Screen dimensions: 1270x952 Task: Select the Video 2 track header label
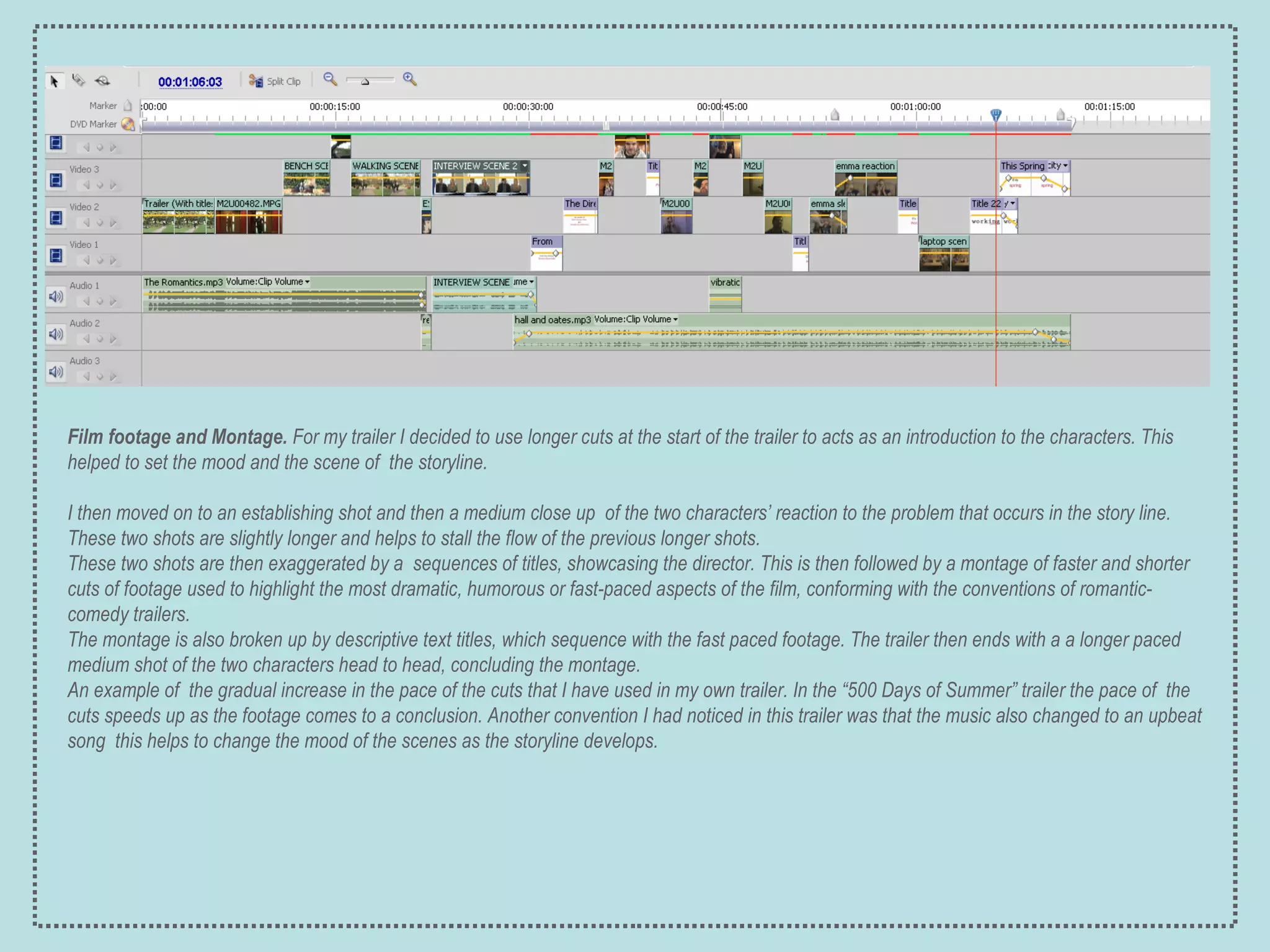[84, 207]
